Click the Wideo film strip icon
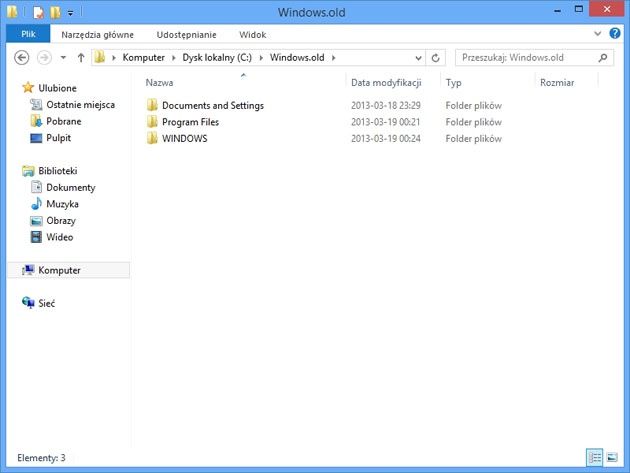 point(36,237)
